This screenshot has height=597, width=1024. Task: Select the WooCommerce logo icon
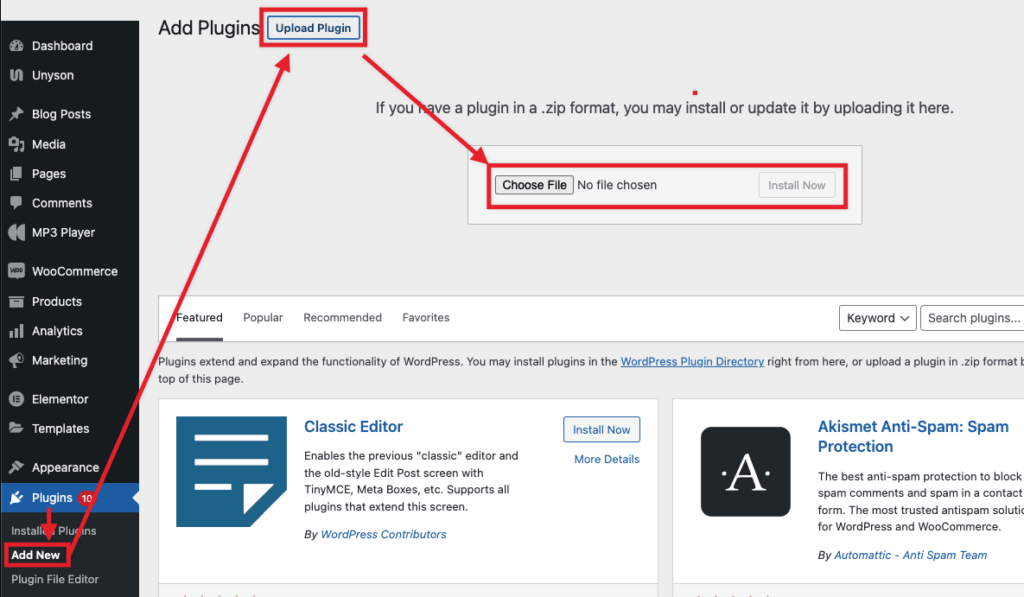click(x=16, y=270)
